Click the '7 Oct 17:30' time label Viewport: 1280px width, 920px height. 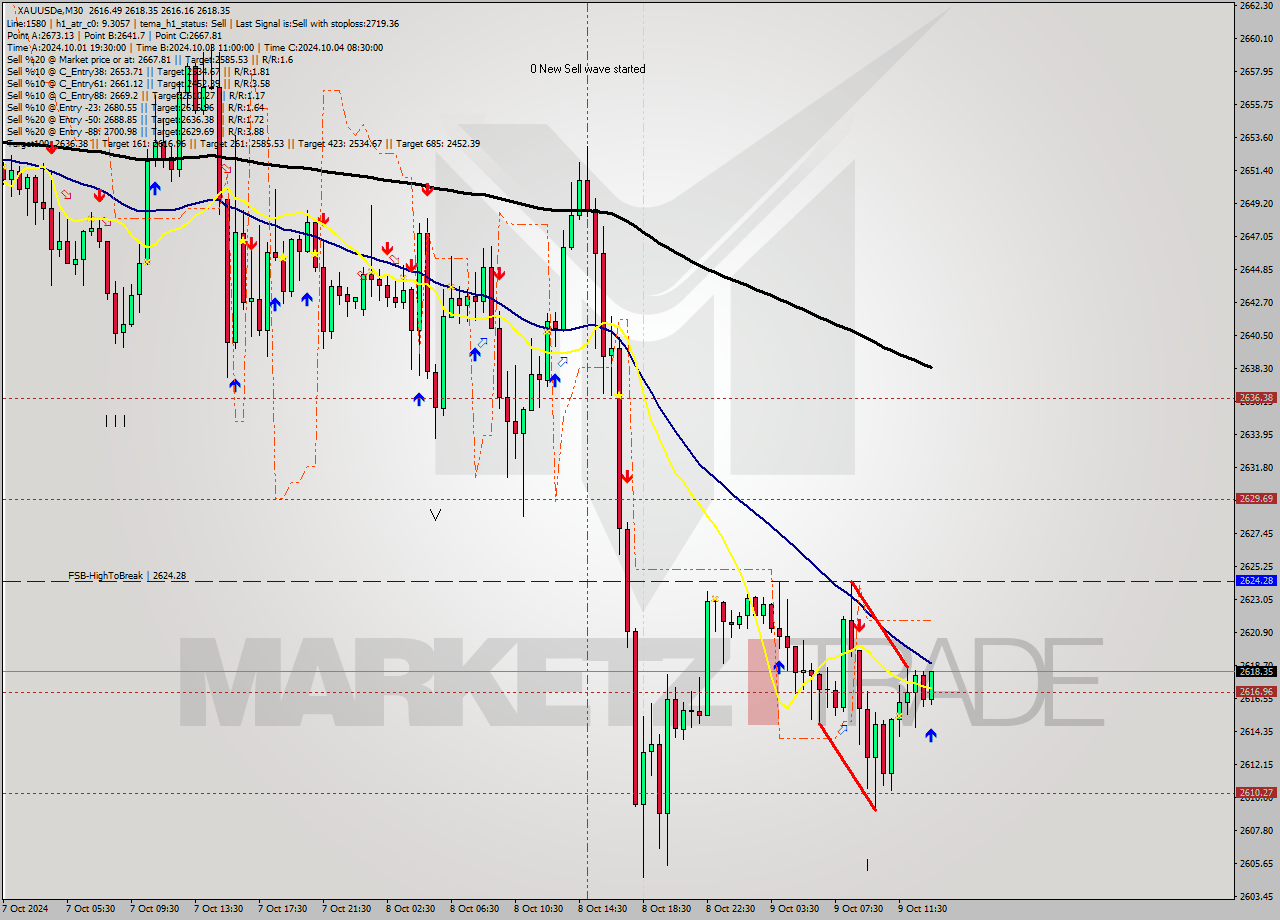[282, 909]
